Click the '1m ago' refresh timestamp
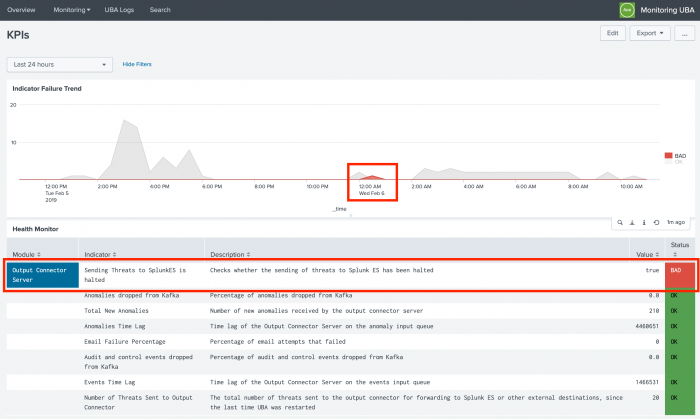 (676, 222)
